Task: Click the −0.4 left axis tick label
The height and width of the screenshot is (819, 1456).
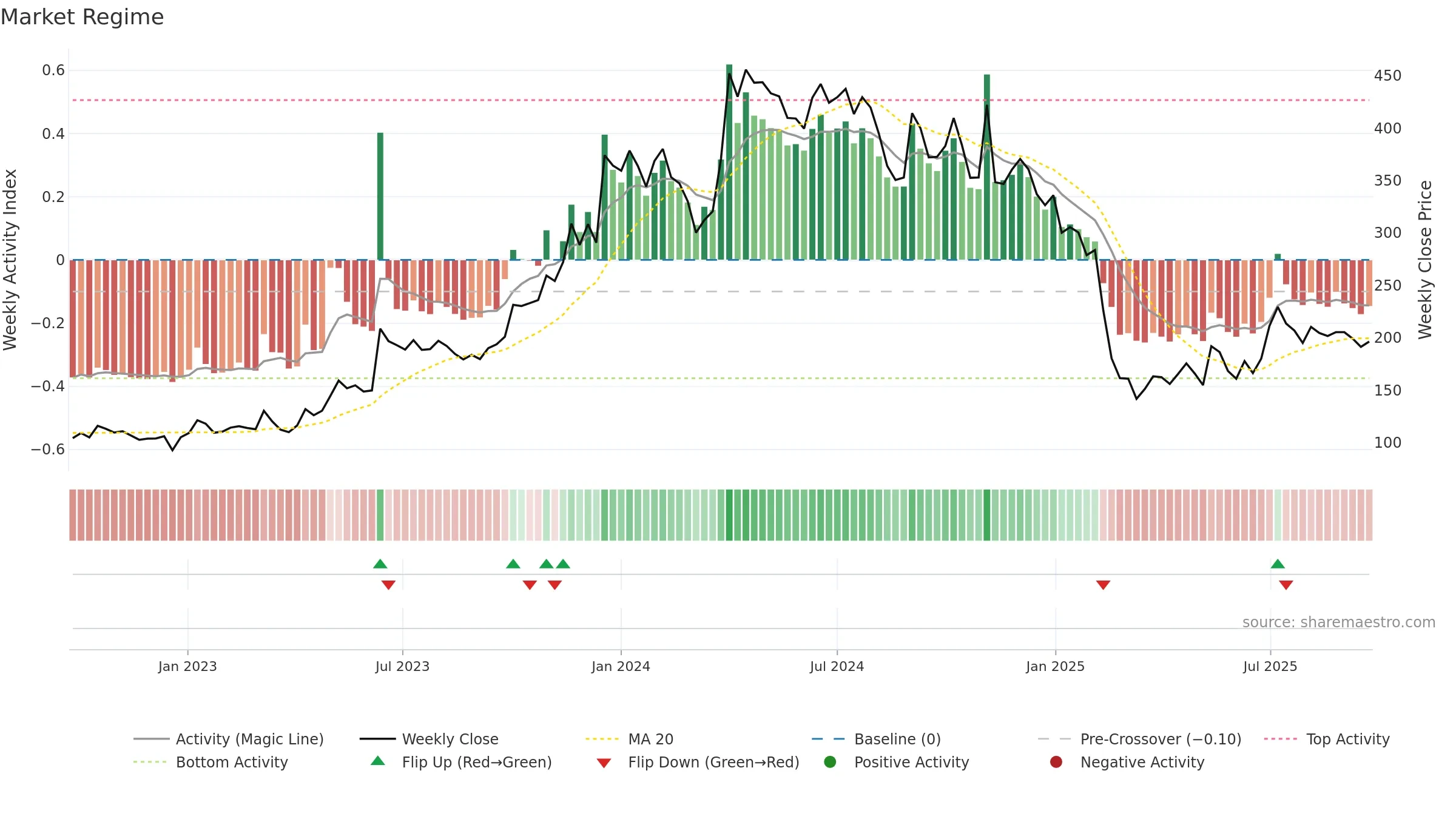Action: 48,386
